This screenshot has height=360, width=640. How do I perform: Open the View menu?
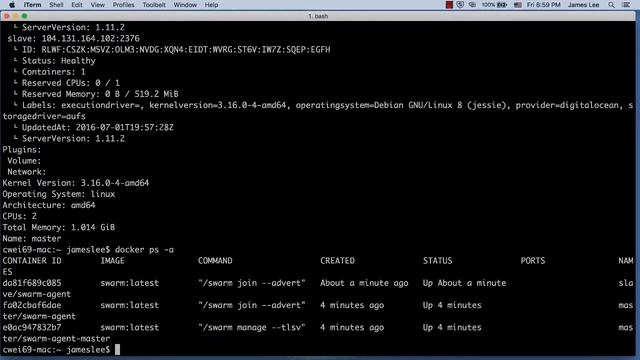97,5
